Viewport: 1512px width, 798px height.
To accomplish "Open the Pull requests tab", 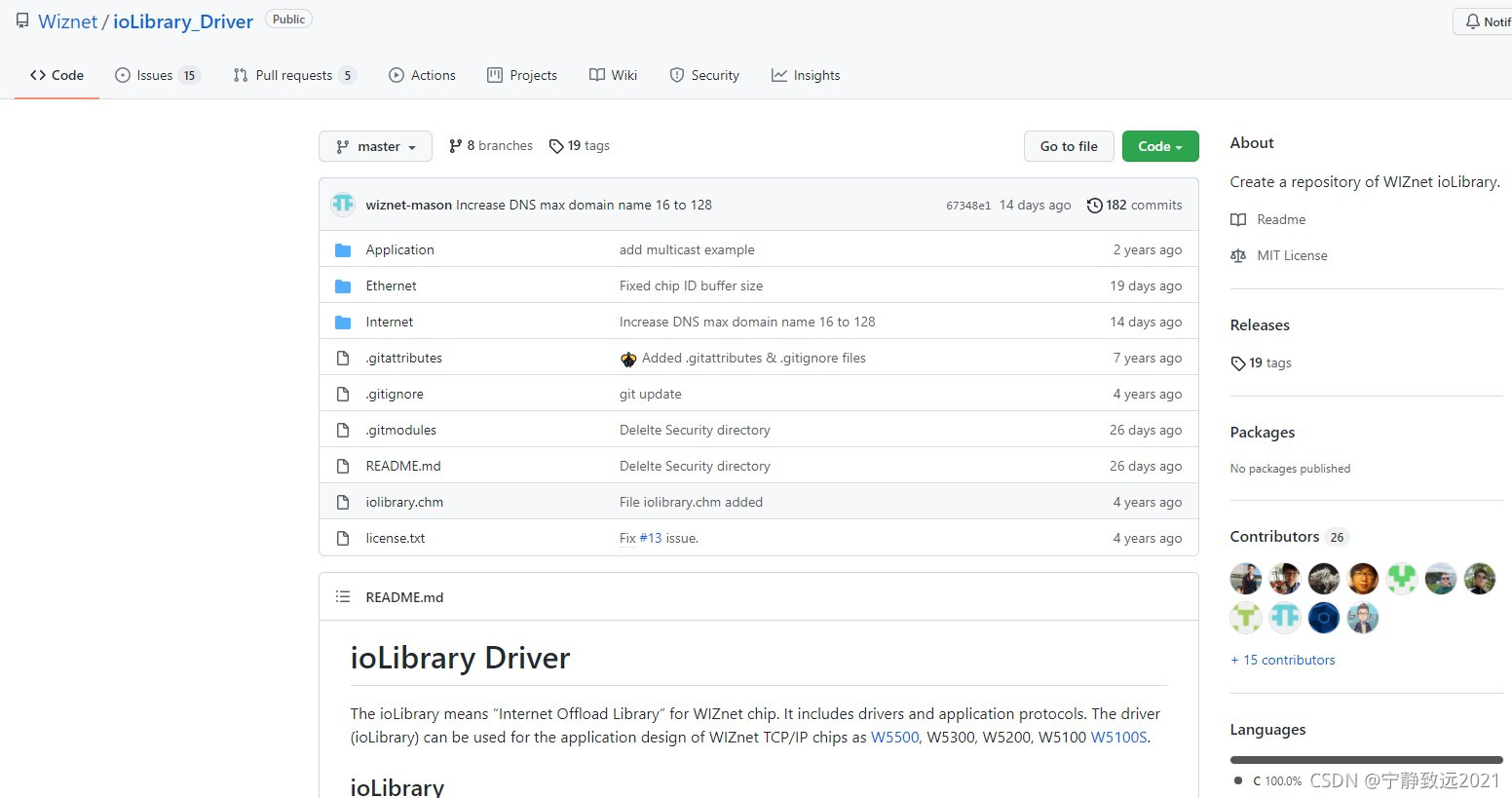I will pos(294,75).
